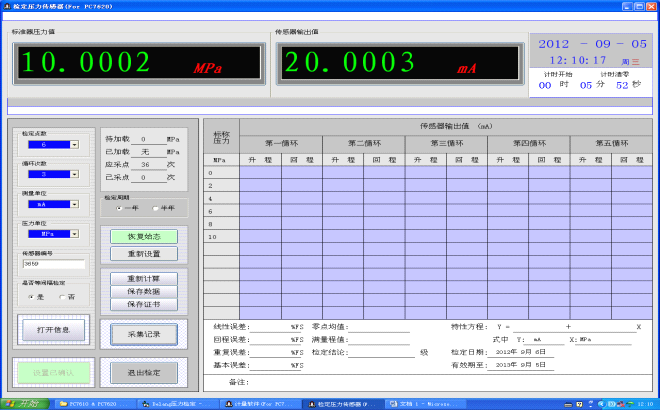Choose 是 for equal interval calibration

click(29, 297)
